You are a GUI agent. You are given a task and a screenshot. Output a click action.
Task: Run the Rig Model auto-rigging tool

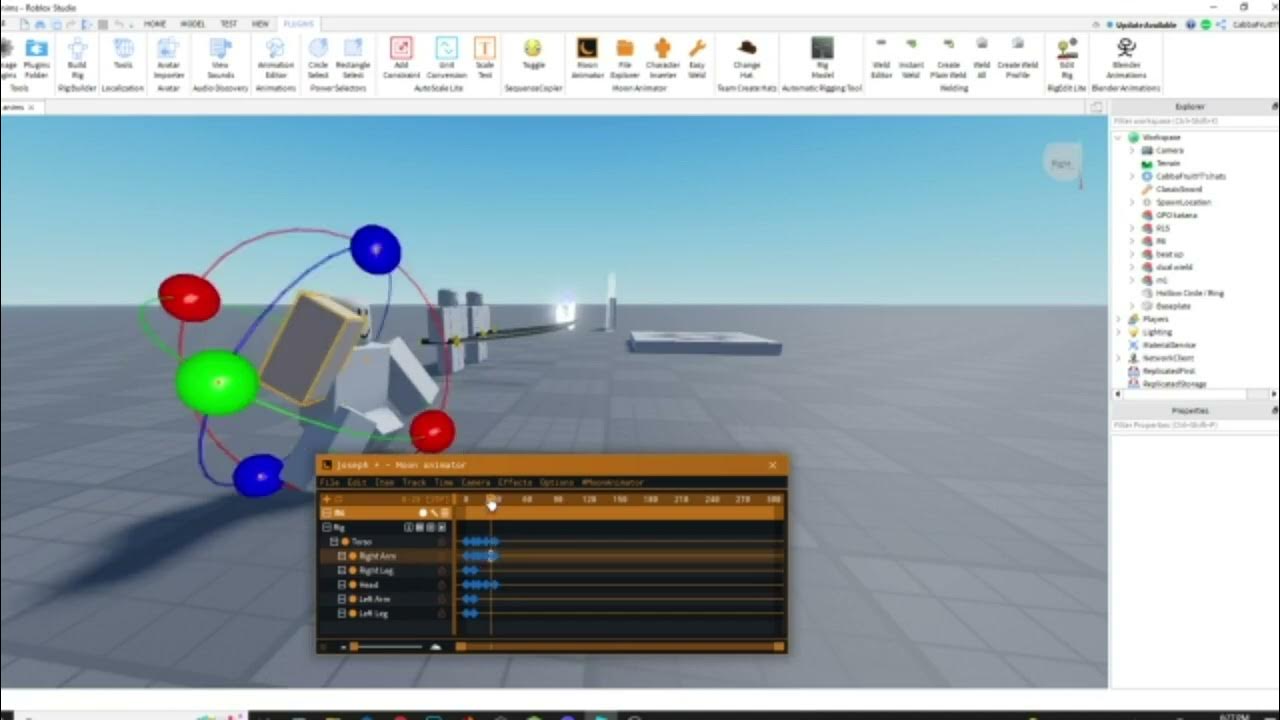[822, 58]
